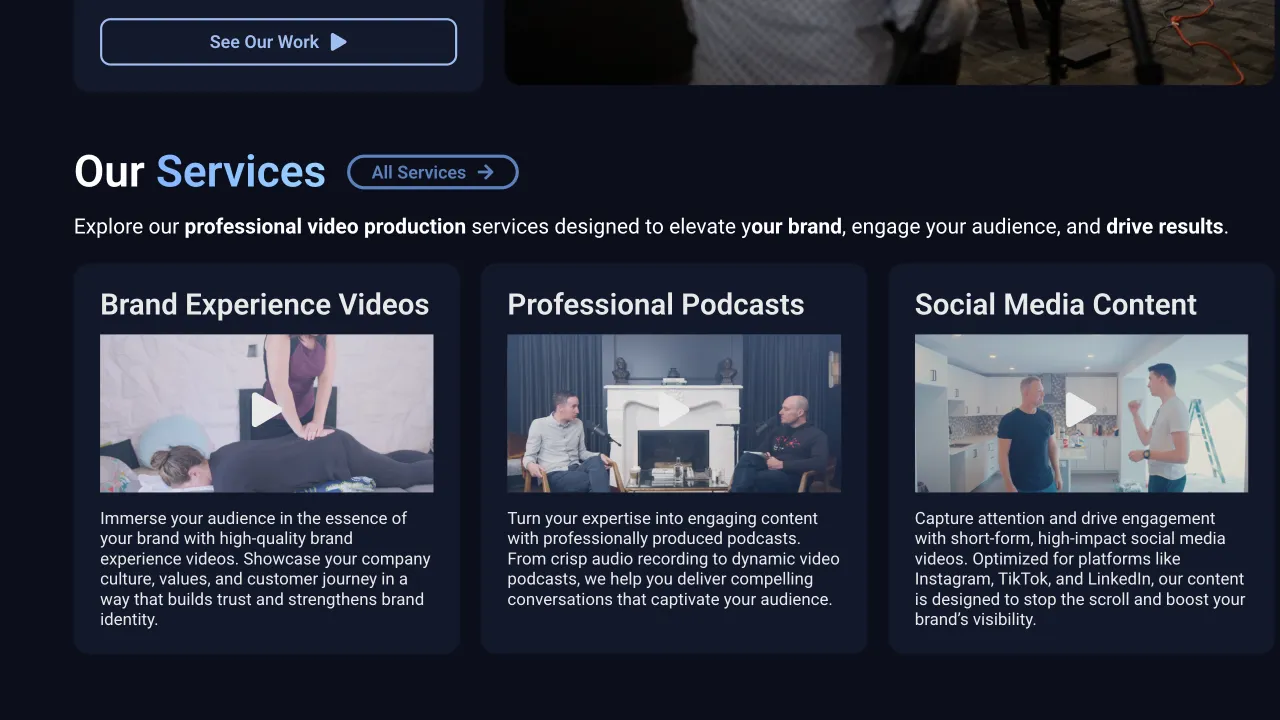
Task: Click the hero video image at top right
Action: point(890,42)
